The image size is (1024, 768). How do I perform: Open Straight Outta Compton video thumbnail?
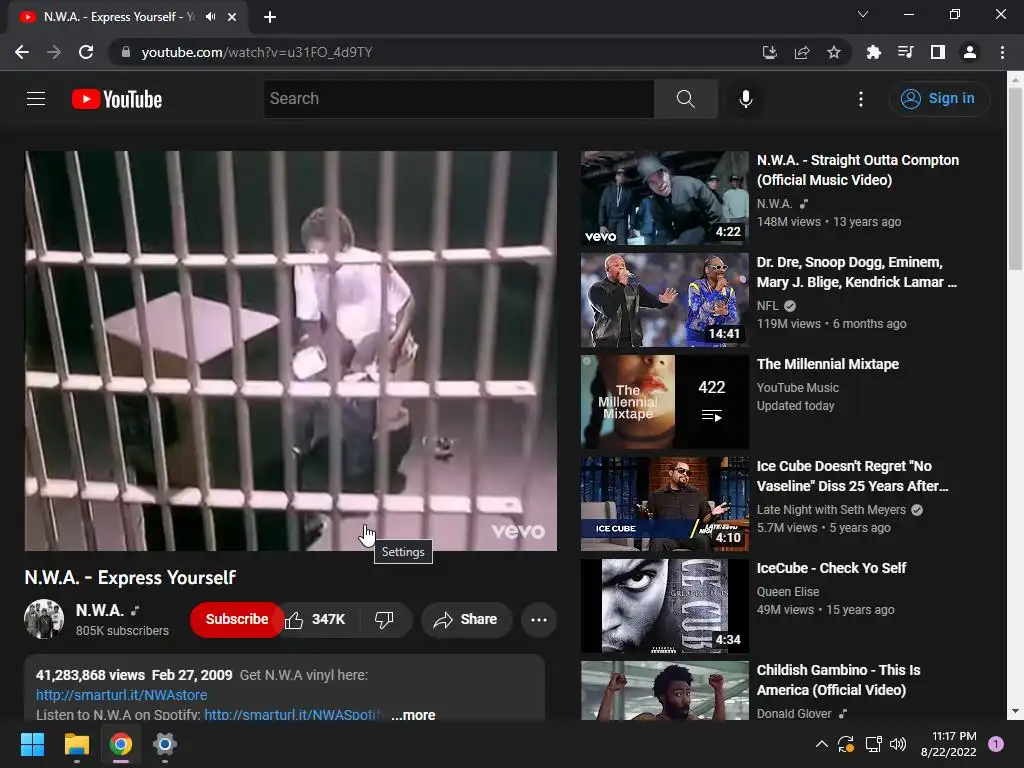coord(665,198)
